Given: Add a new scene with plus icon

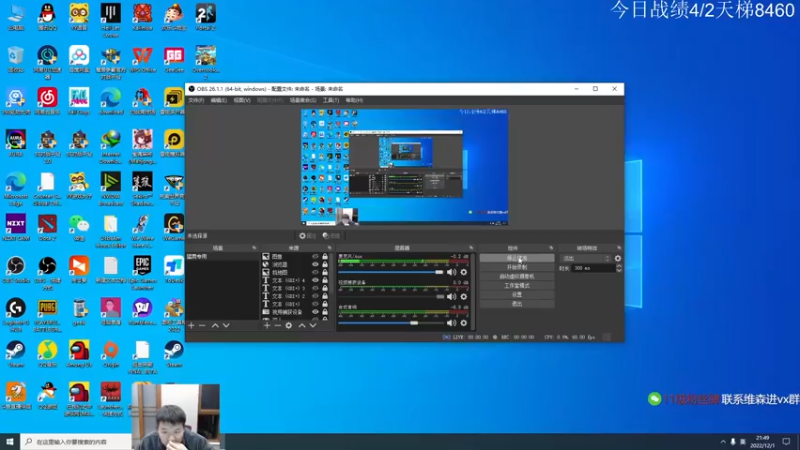Looking at the screenshot, I should tap(191, 325).
